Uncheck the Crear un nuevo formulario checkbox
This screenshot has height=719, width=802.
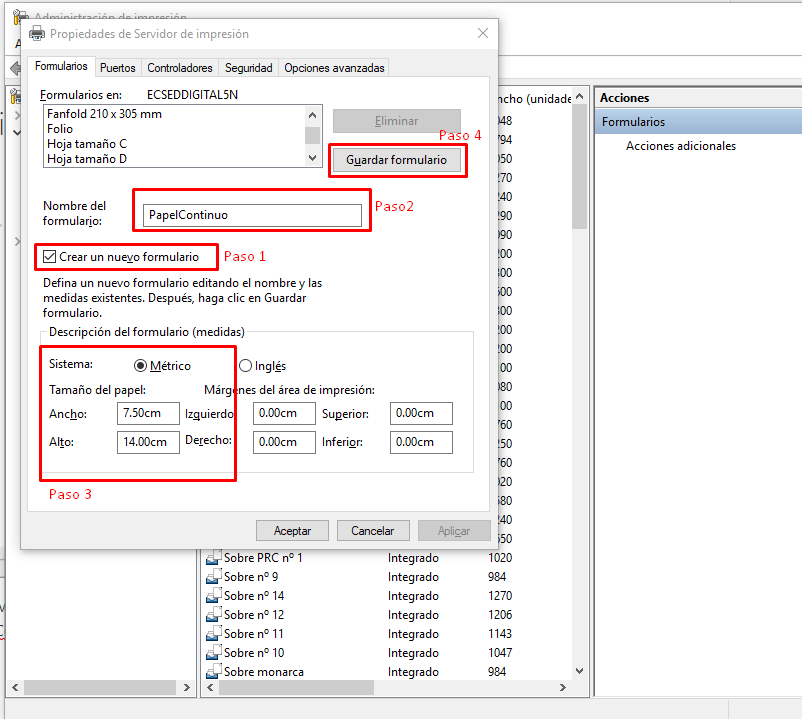click(50, 257)
